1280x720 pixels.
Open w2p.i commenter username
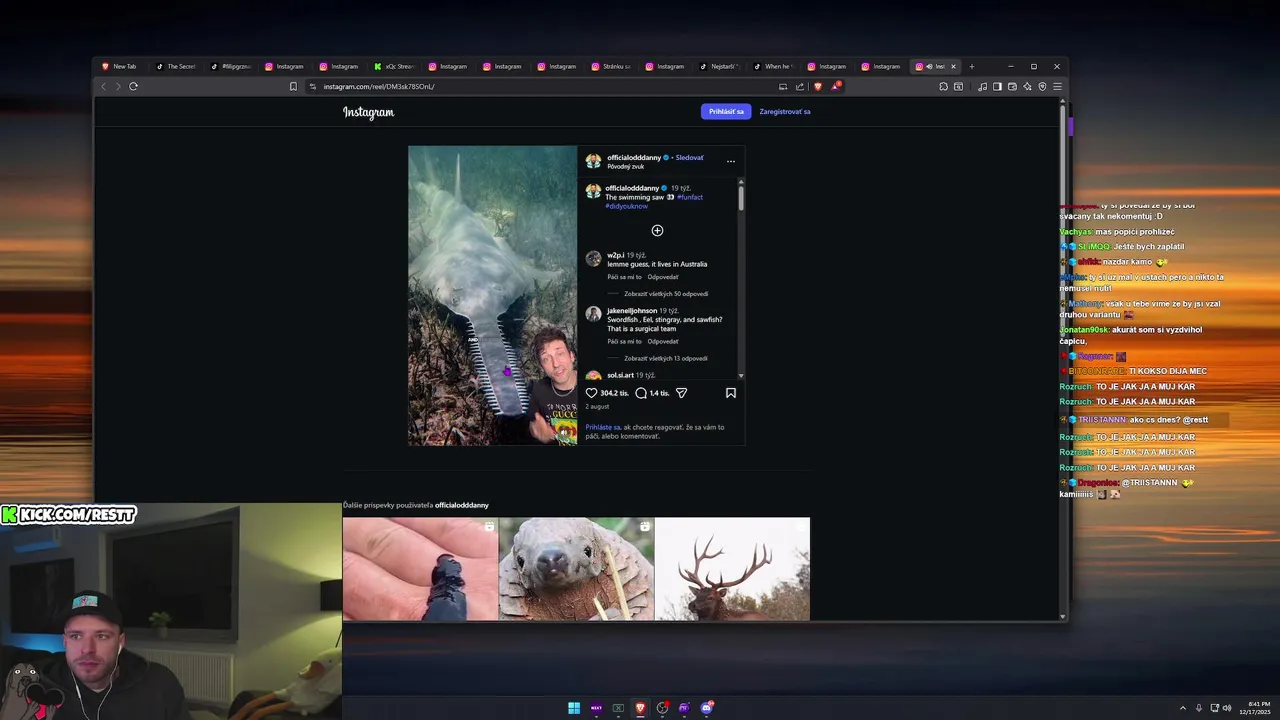tap(615, 256)
